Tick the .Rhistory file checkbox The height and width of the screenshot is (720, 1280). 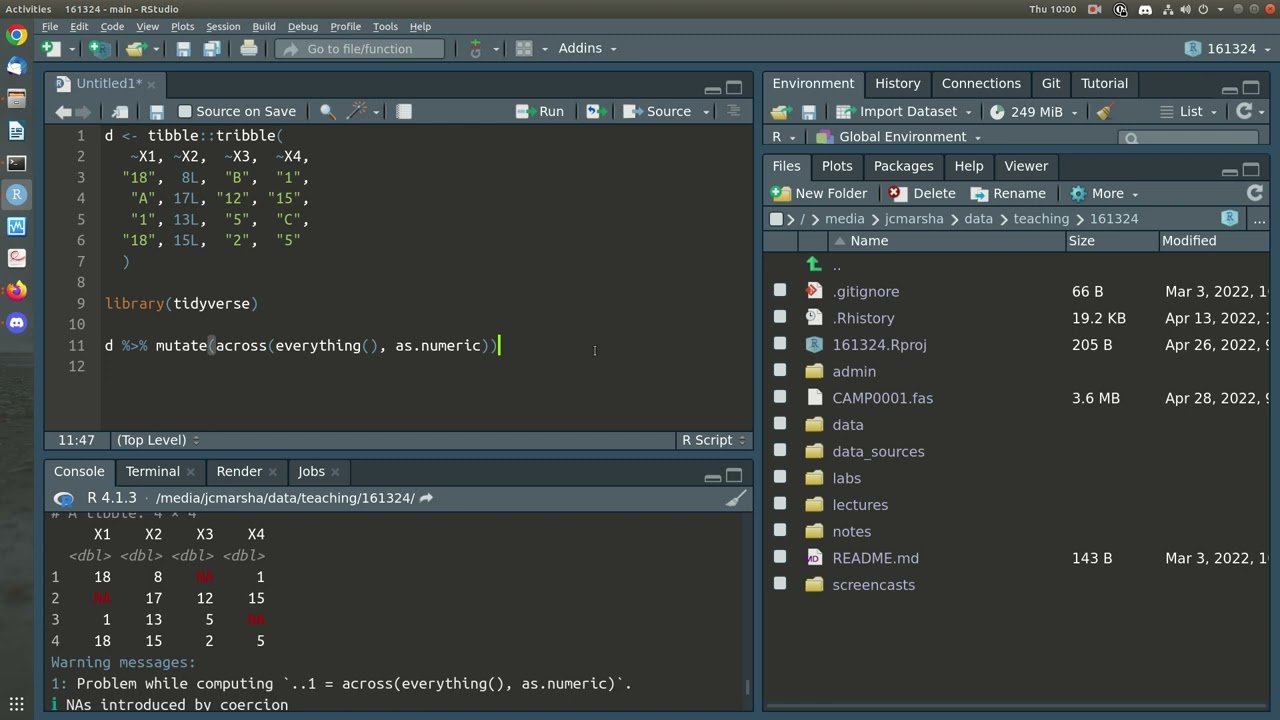(x=780, y=317)
